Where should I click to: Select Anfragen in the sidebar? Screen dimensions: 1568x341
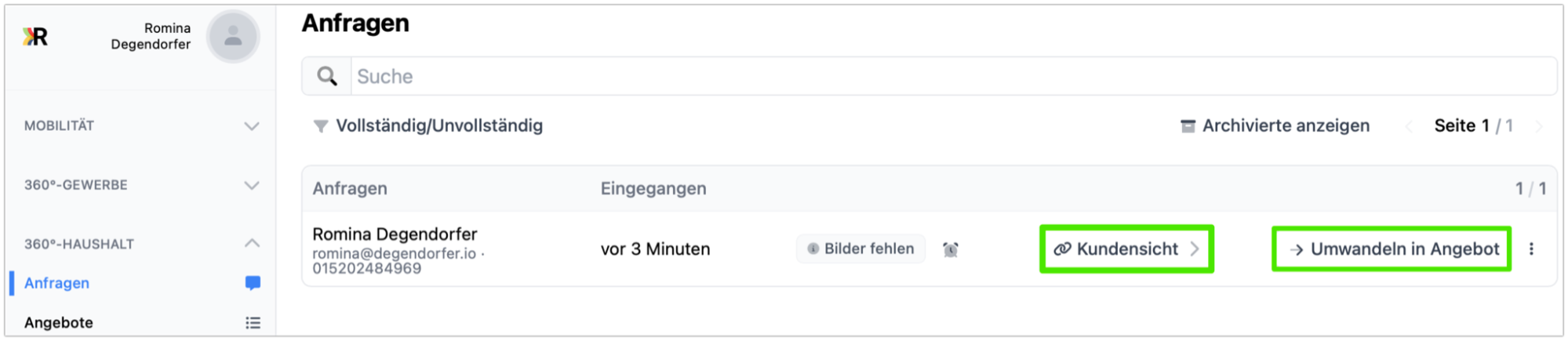point(56,283)
